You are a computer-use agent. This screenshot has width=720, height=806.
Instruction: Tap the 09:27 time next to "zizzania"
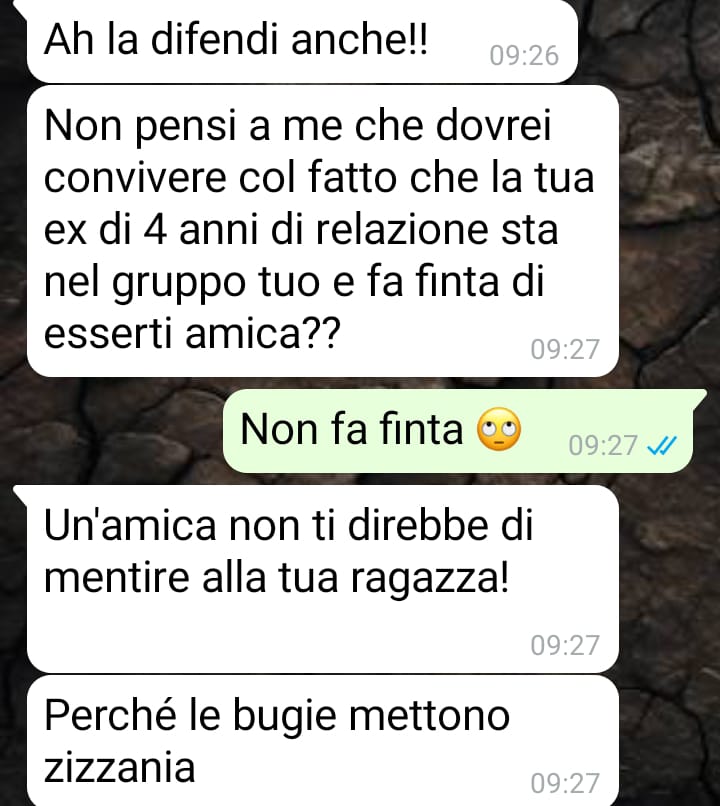(565, 783)
